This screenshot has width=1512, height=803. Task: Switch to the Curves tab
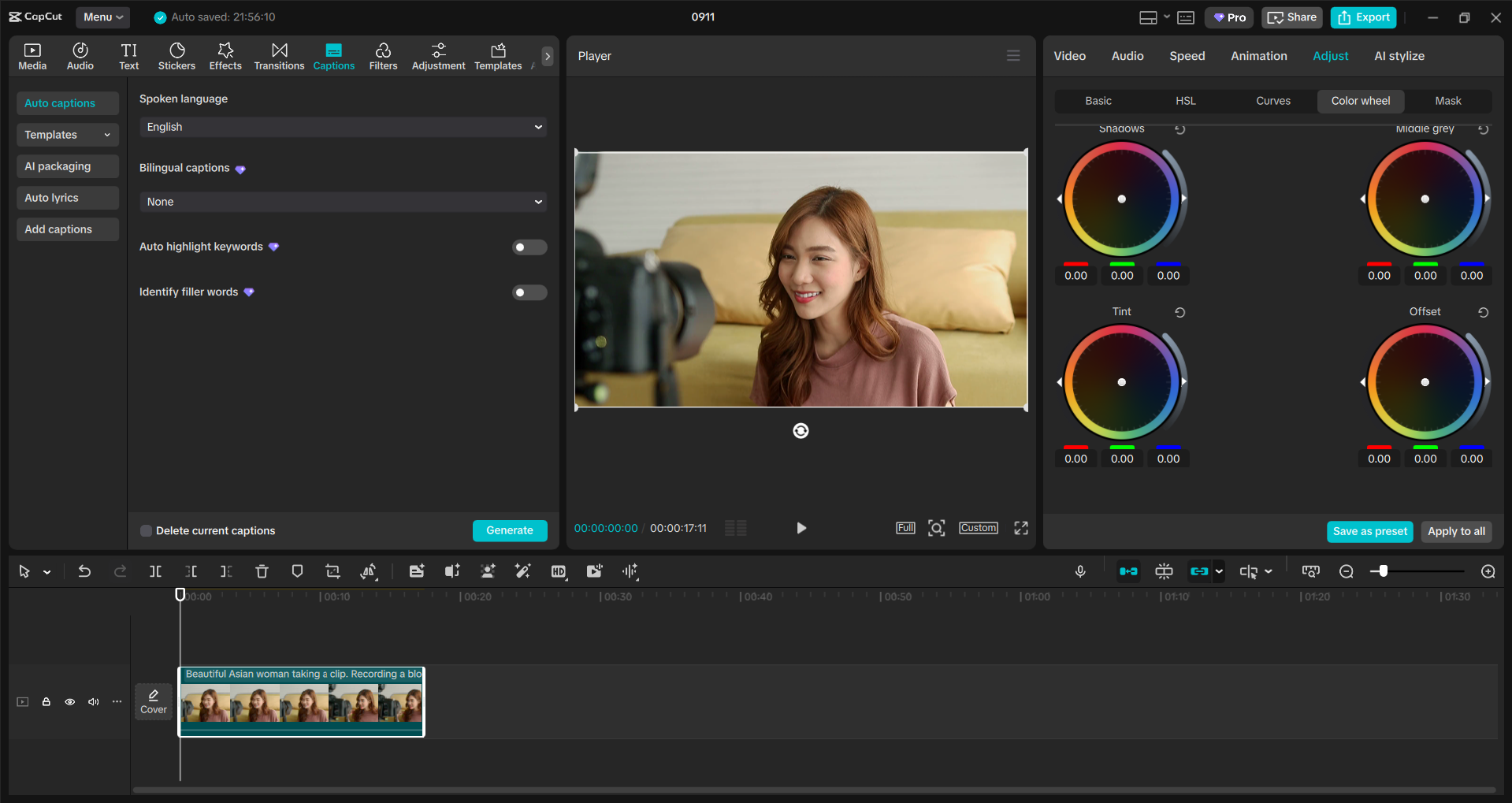(1272, 101)
